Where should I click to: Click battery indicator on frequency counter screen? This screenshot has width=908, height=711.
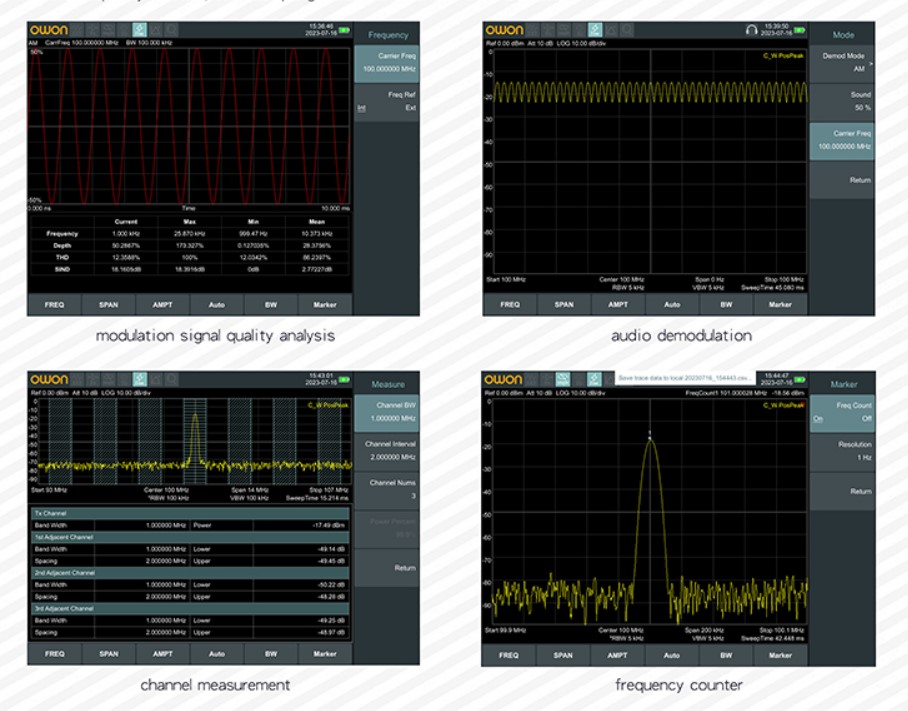(799, 380)
